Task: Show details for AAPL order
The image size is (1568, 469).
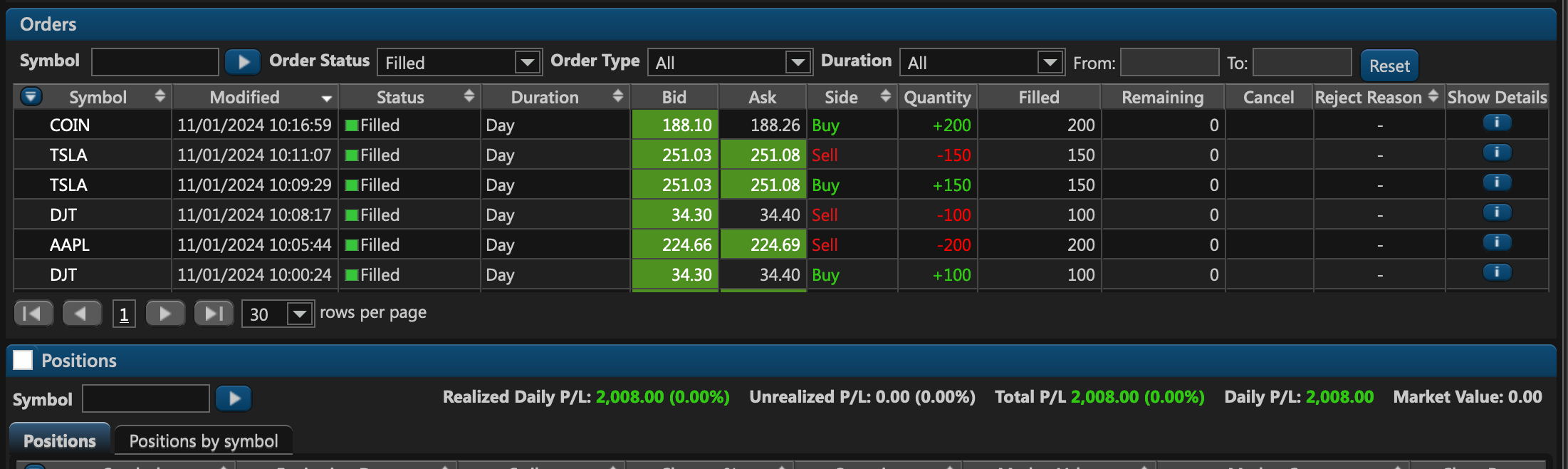Action: (x=1497, y=243)
